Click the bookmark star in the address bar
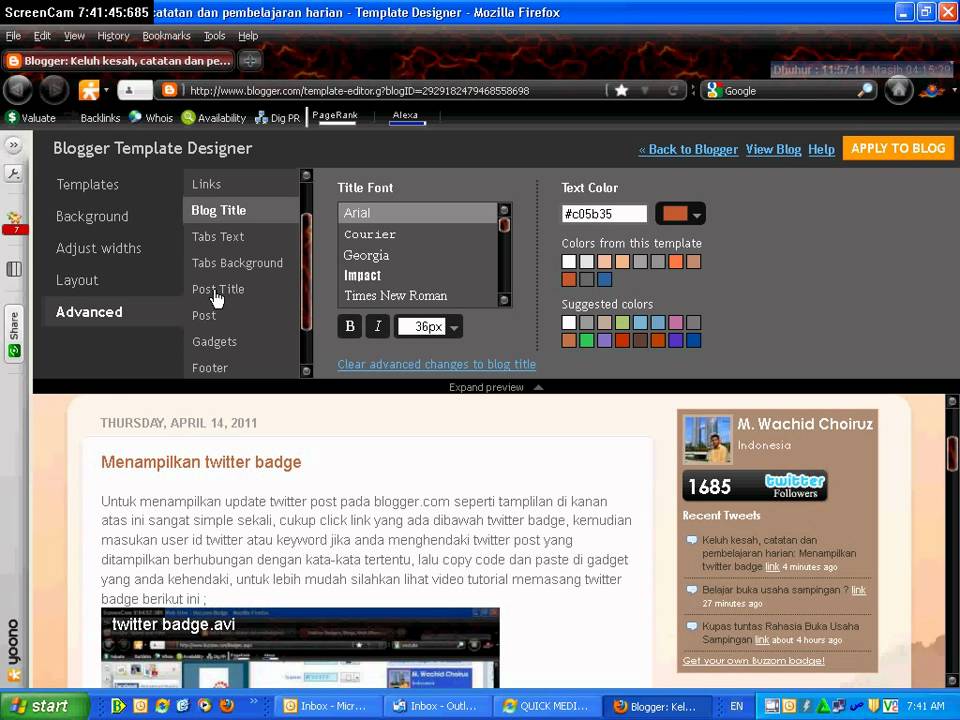Viewport: 960px width, 720px height. click(x=621, y=91)
